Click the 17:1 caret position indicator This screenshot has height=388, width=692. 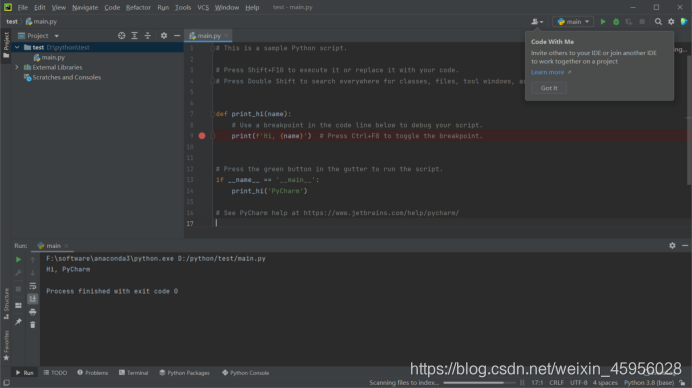(537, 383)
